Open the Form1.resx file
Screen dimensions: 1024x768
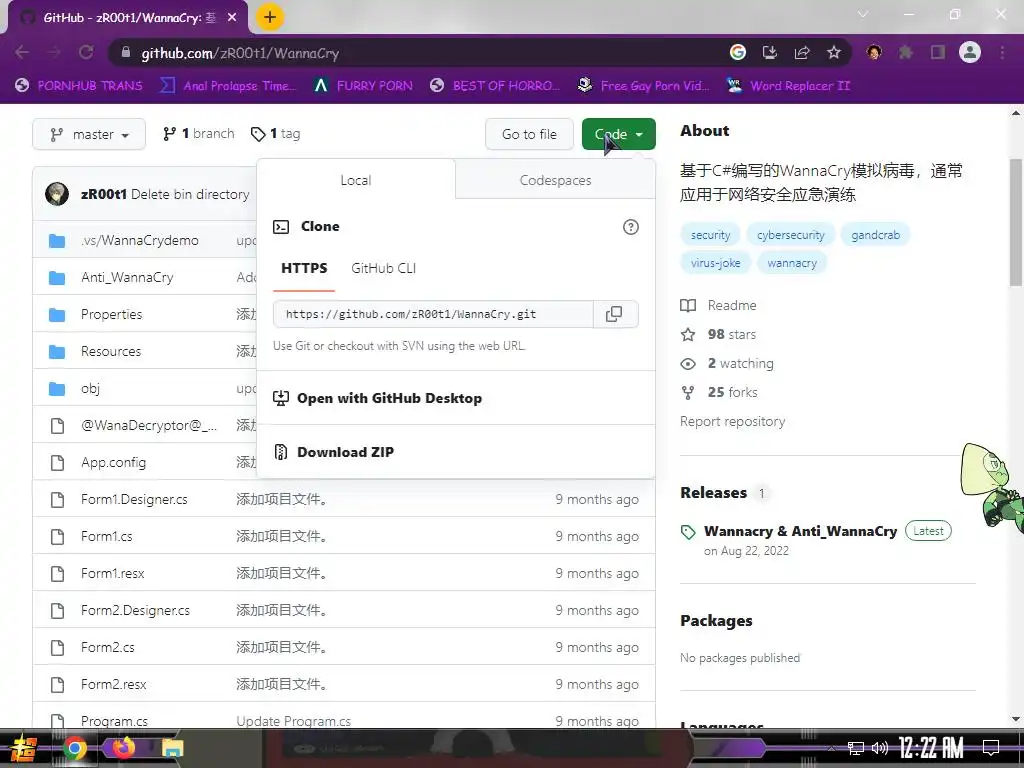(113, 573)
